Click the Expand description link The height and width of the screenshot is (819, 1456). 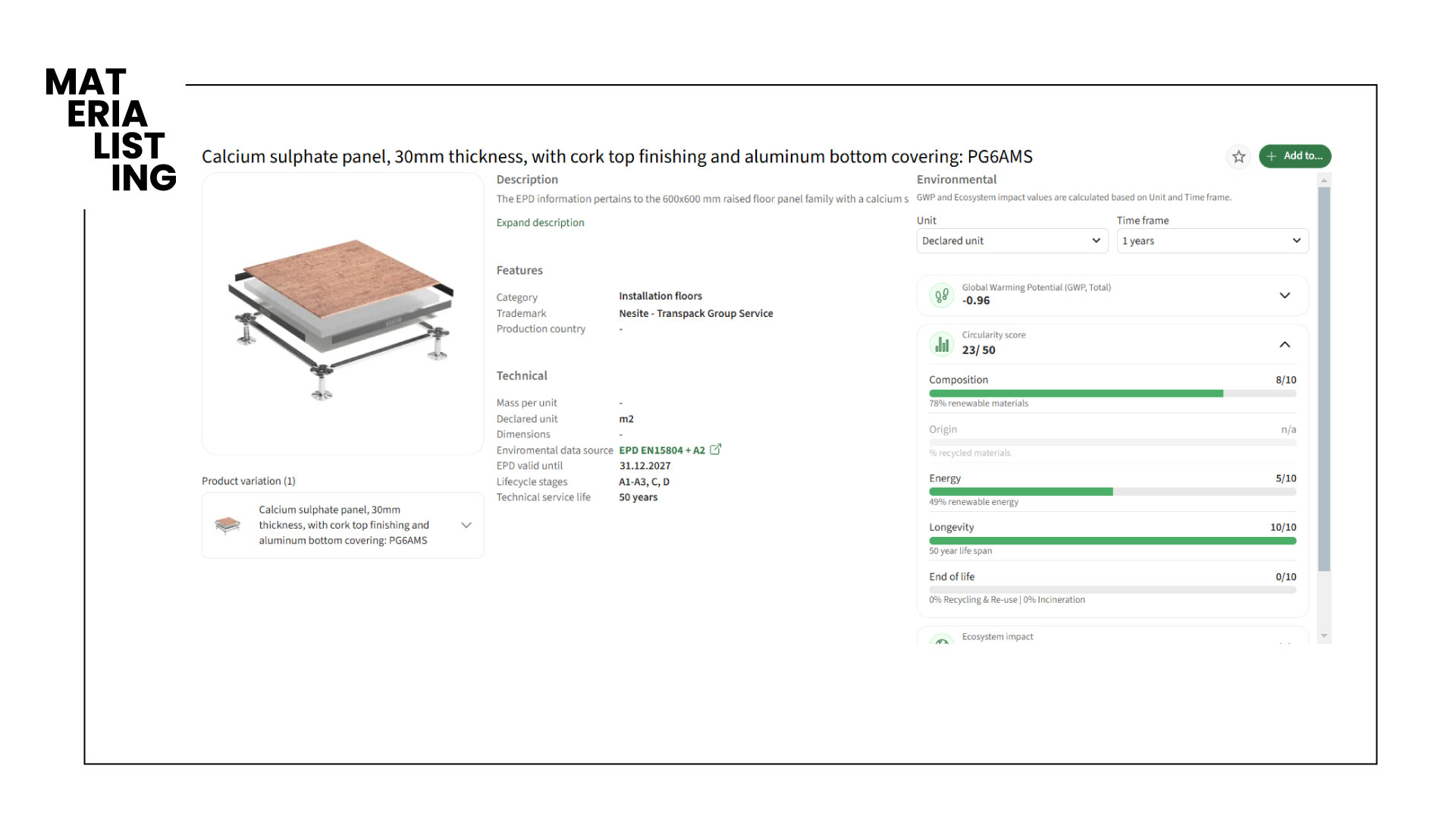(540, 223)
